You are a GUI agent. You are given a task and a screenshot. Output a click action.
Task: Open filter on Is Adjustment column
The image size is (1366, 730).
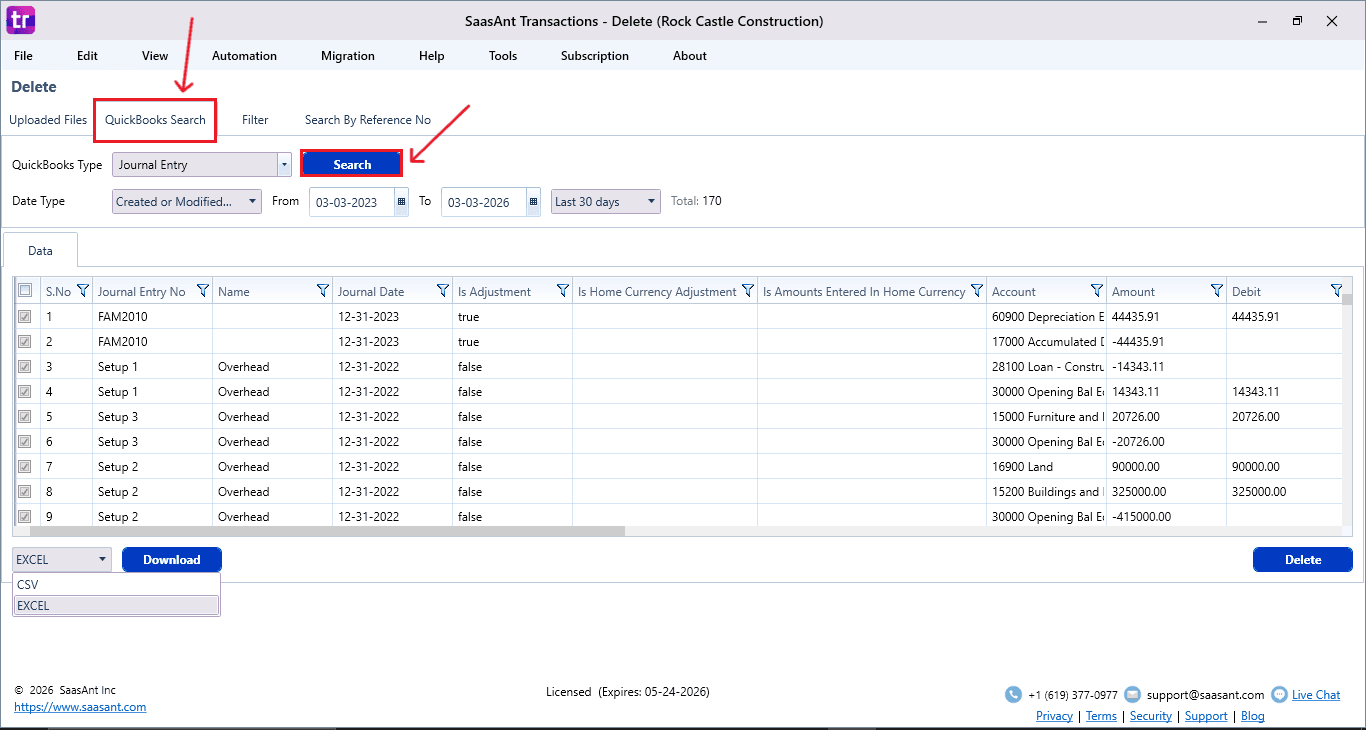click(563, 291)
